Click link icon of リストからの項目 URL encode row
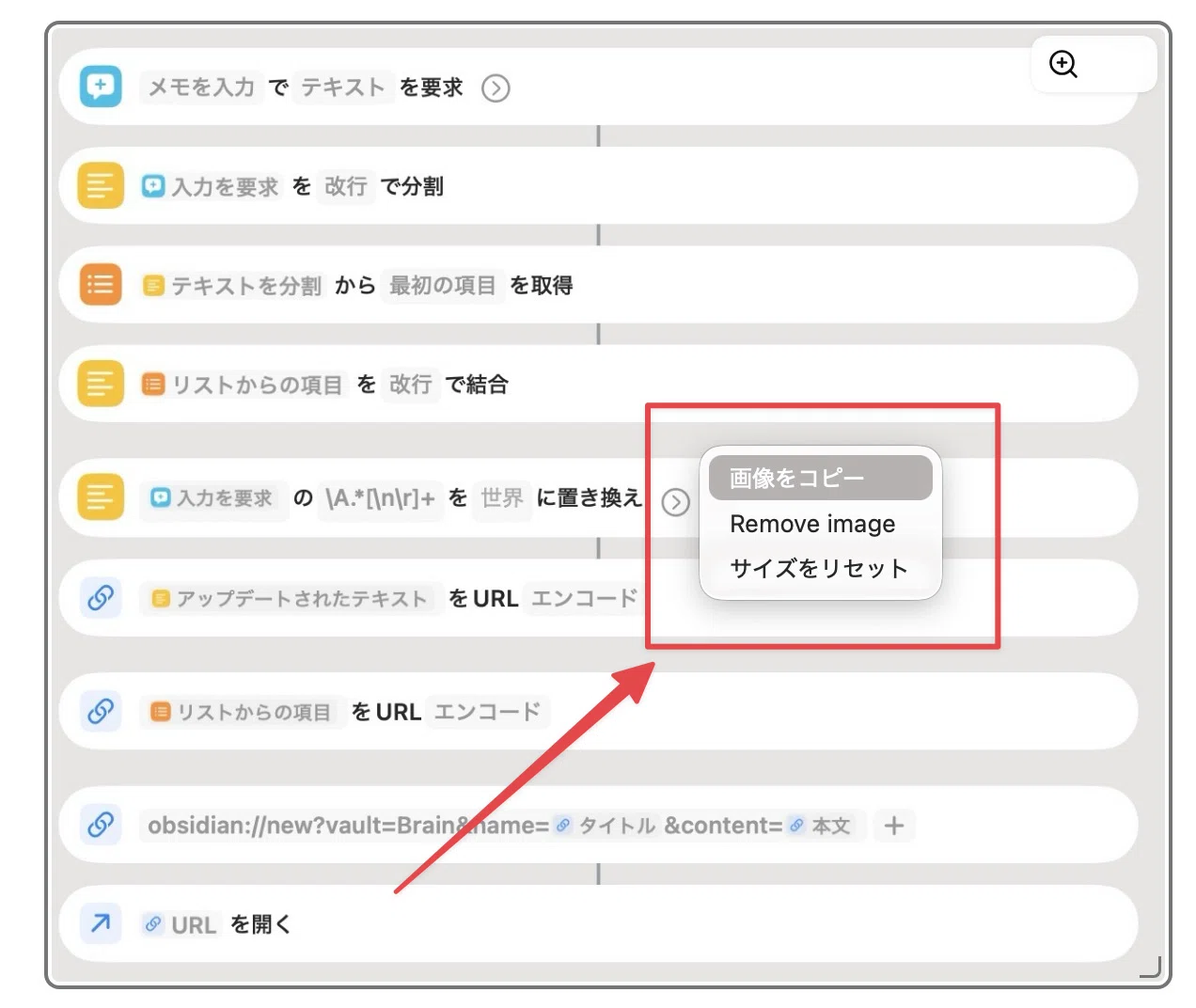The height and width of the screenshot is (1008, 1196). coord(101,710)
